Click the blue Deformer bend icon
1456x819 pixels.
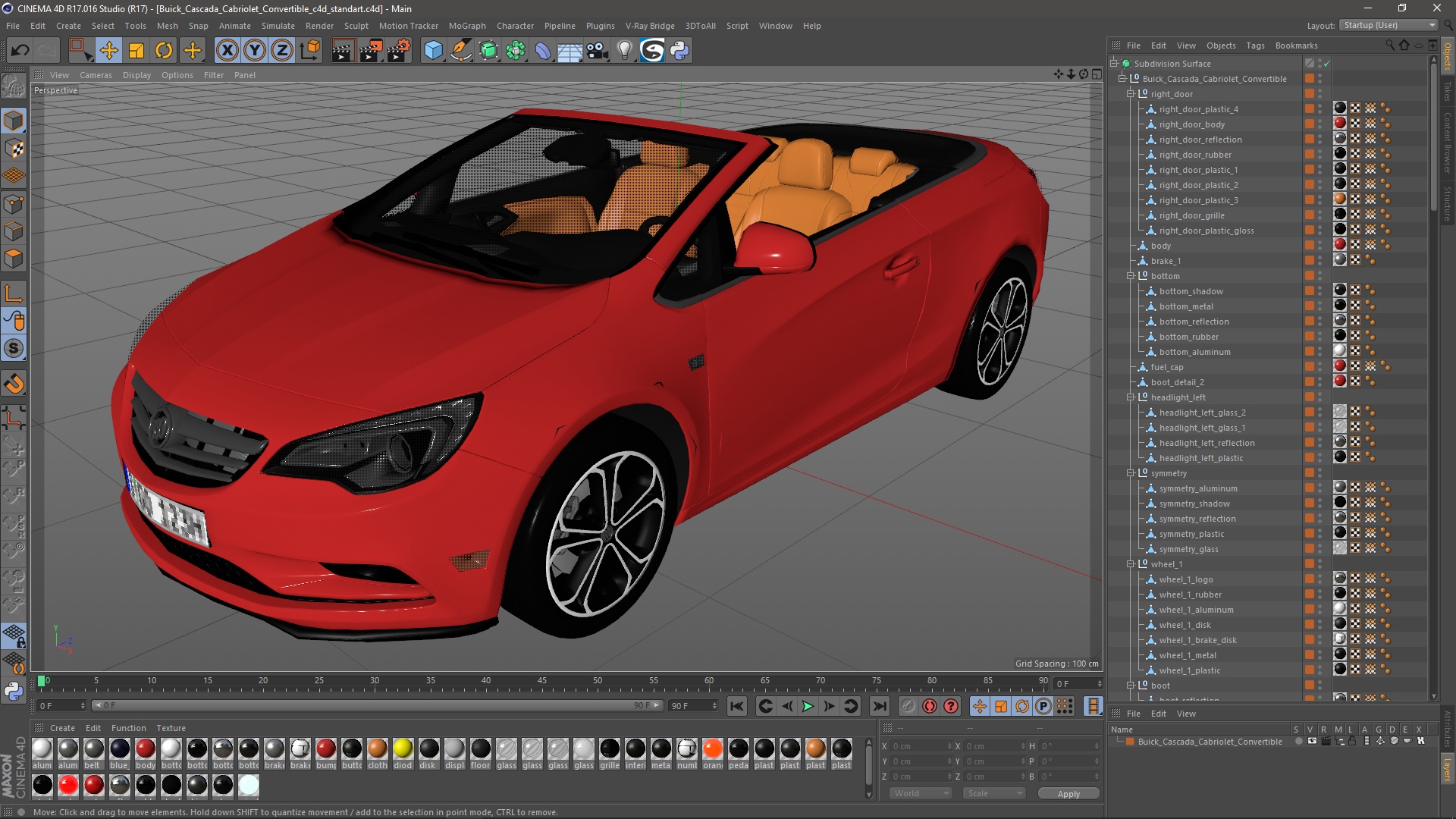click(543, 51)
